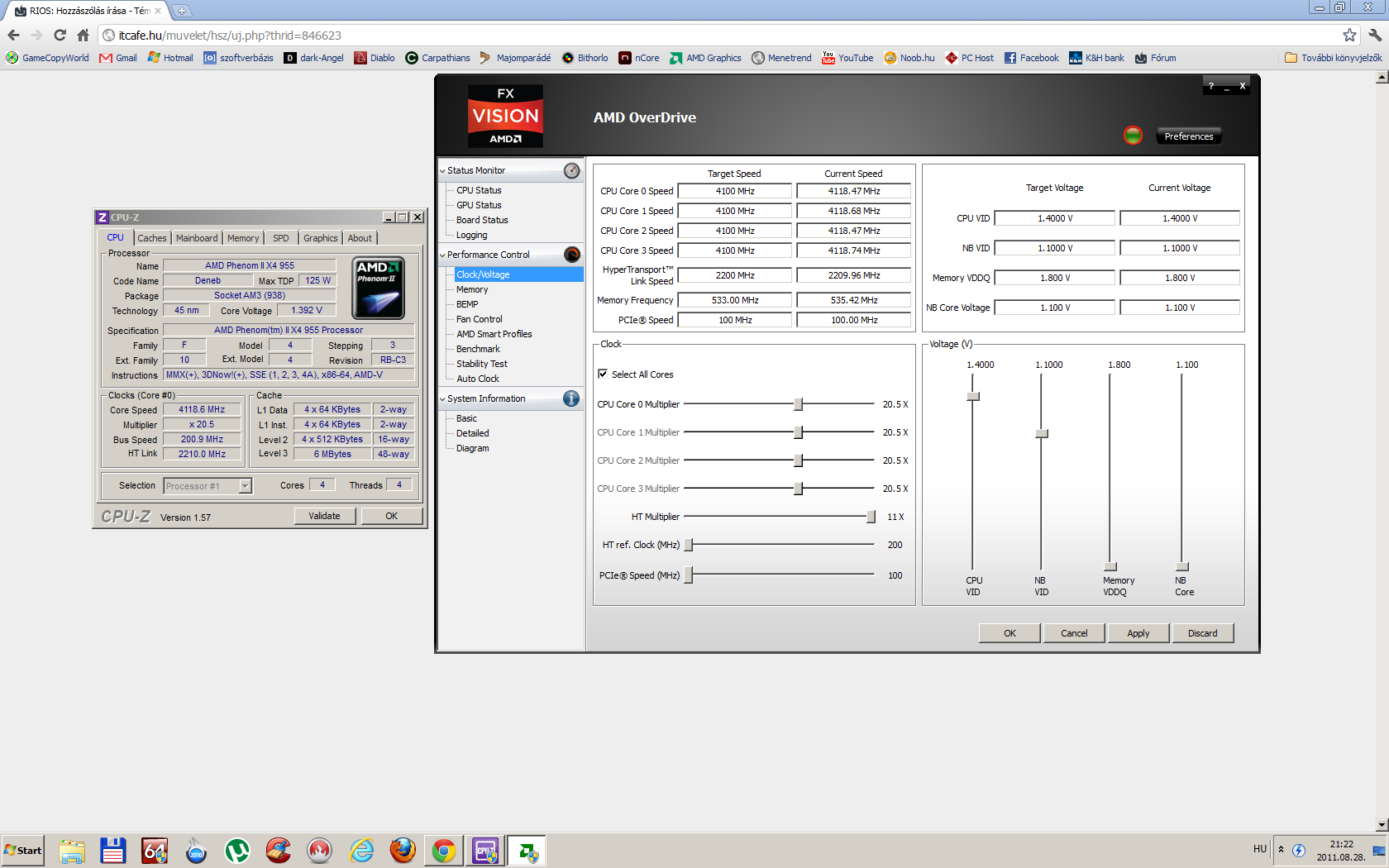The image size is (1389, 868).
Task: Collapse the Performance Control section
Action: point(442,255)
